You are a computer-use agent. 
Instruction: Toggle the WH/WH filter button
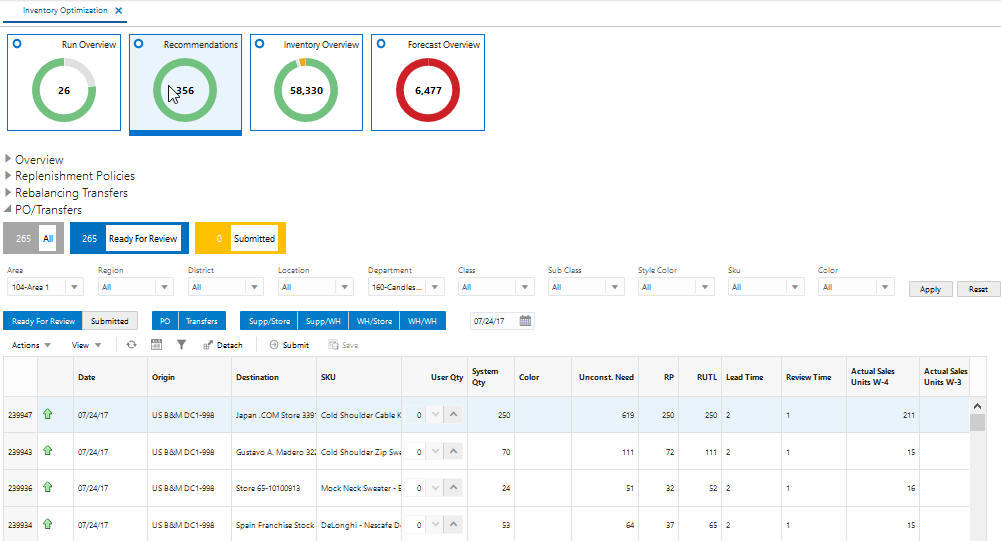422,321
